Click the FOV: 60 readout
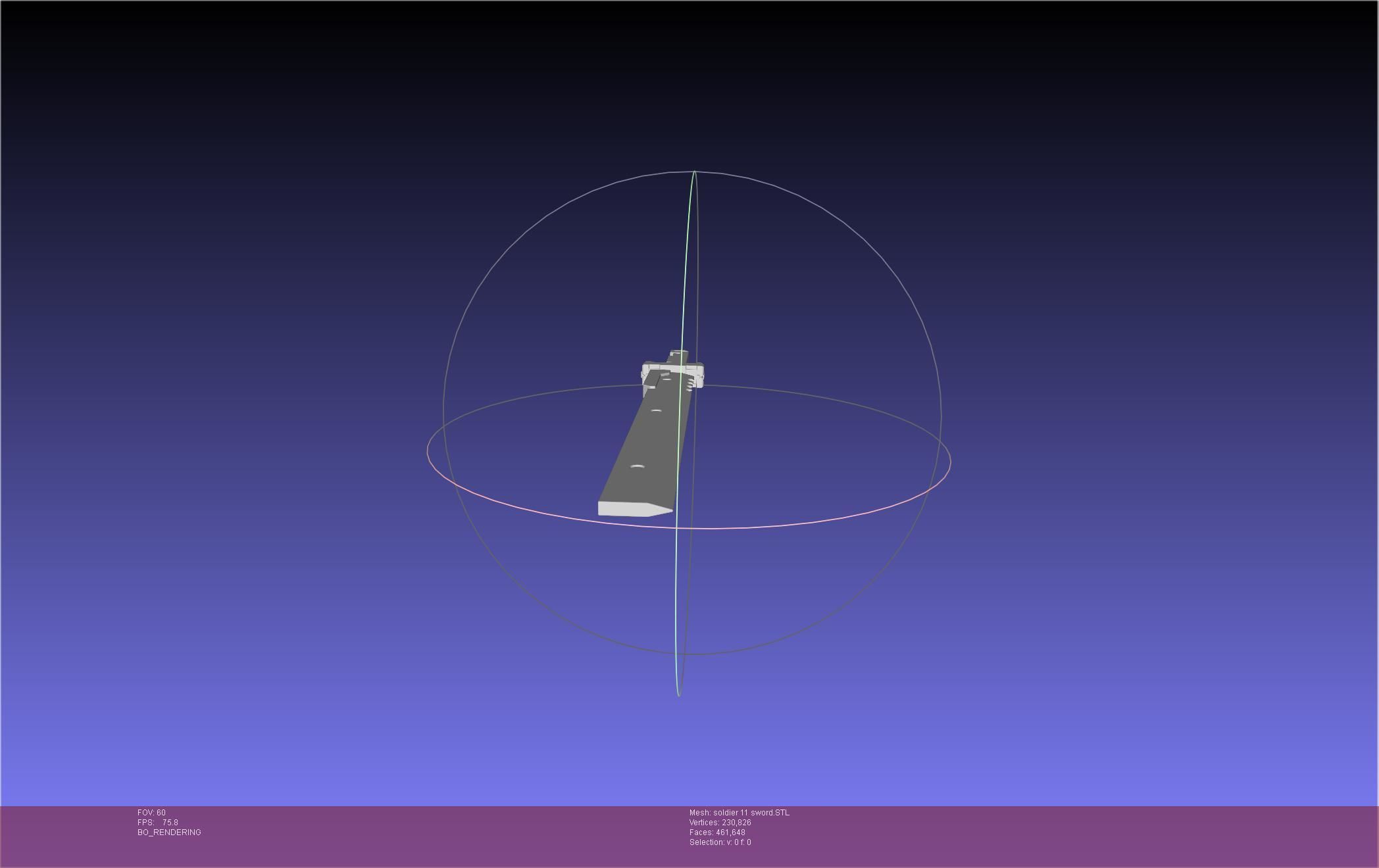1379x868 pixels. (151, 813)
